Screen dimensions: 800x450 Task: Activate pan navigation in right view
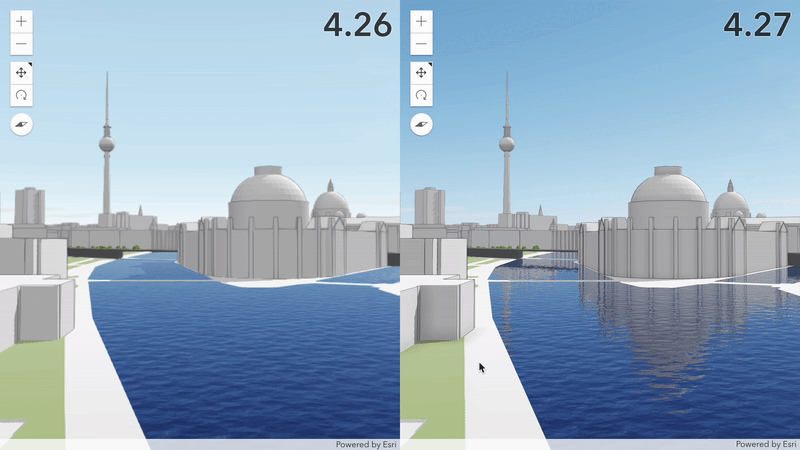click(422, 73)
